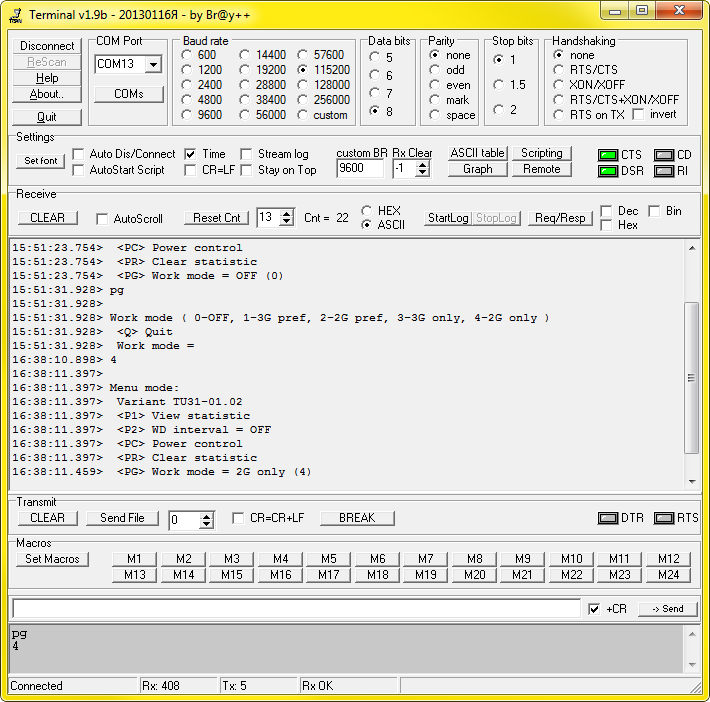Select the 9600 baud rate option
710x702 pixels.
pyautogui.click(x=187, y=115)
